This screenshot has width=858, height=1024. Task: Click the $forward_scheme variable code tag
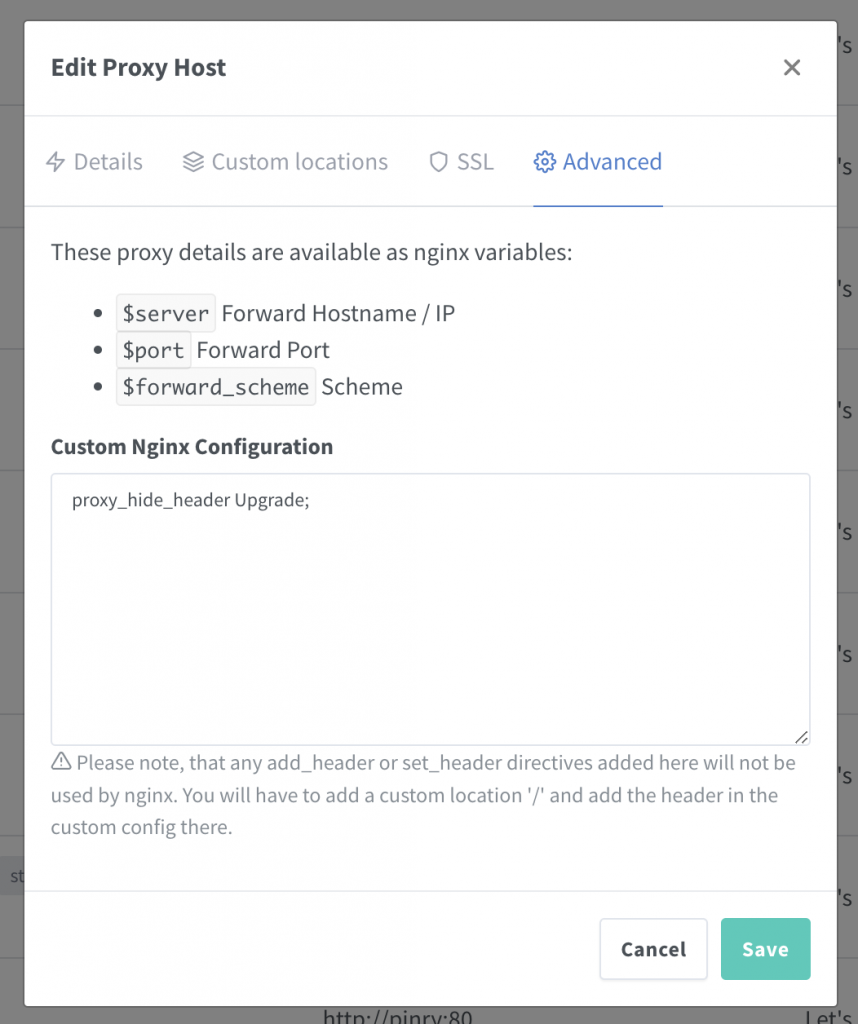(x=216, y=387)
